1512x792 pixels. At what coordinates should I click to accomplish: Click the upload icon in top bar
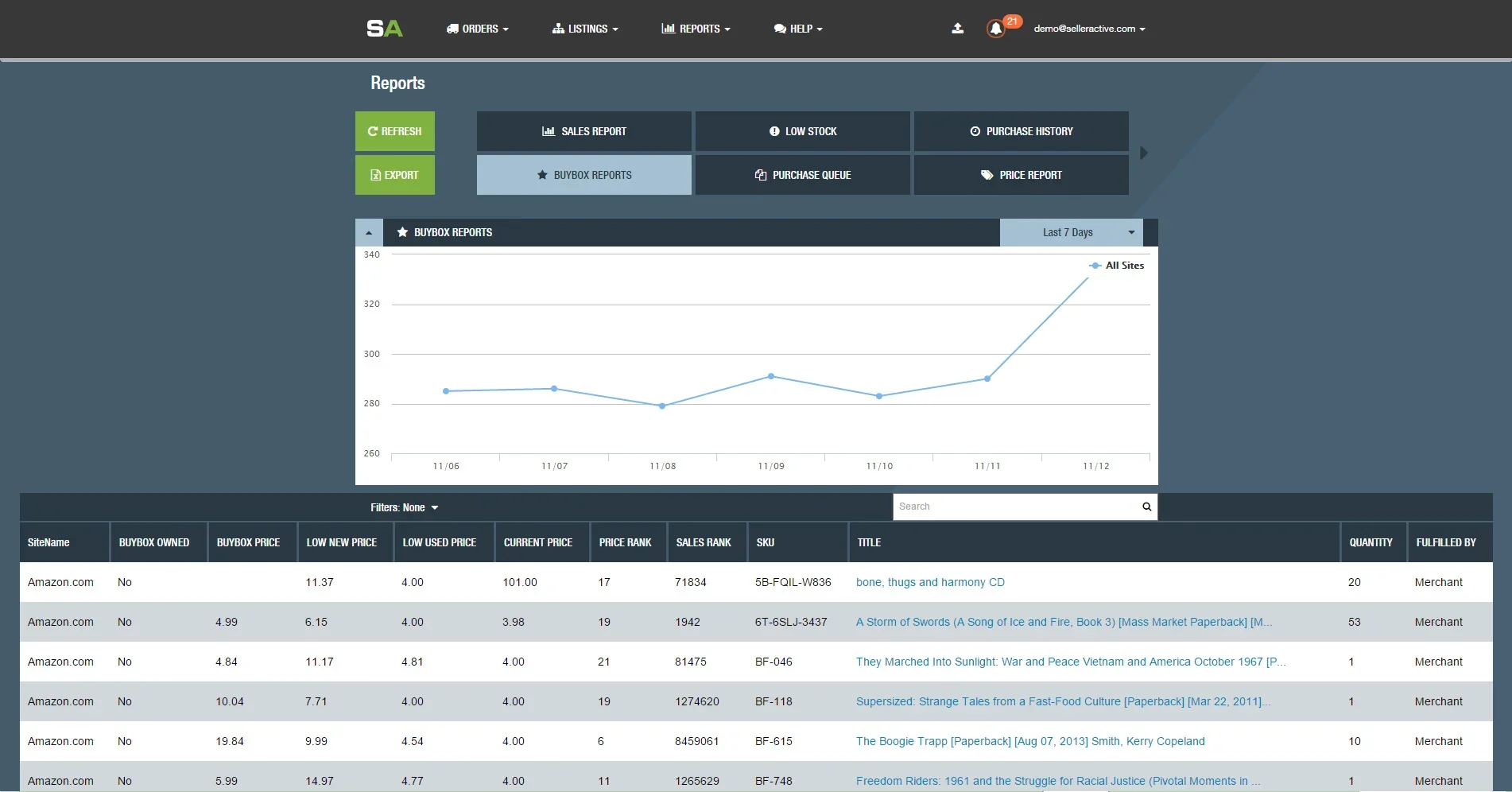pyautogui.click(x=958, y=29)
